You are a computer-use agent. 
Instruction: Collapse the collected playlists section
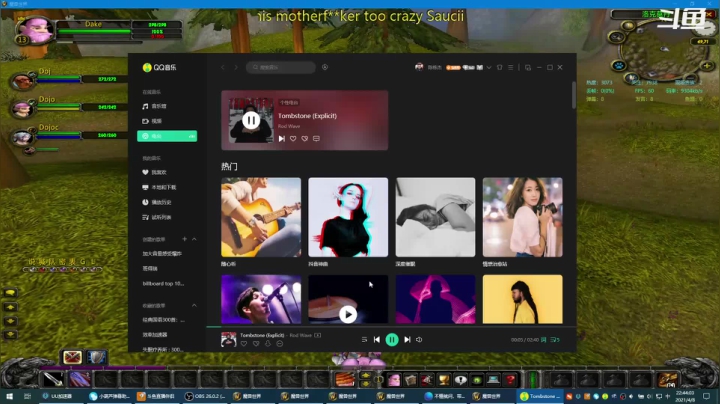[x=194, y=305]
